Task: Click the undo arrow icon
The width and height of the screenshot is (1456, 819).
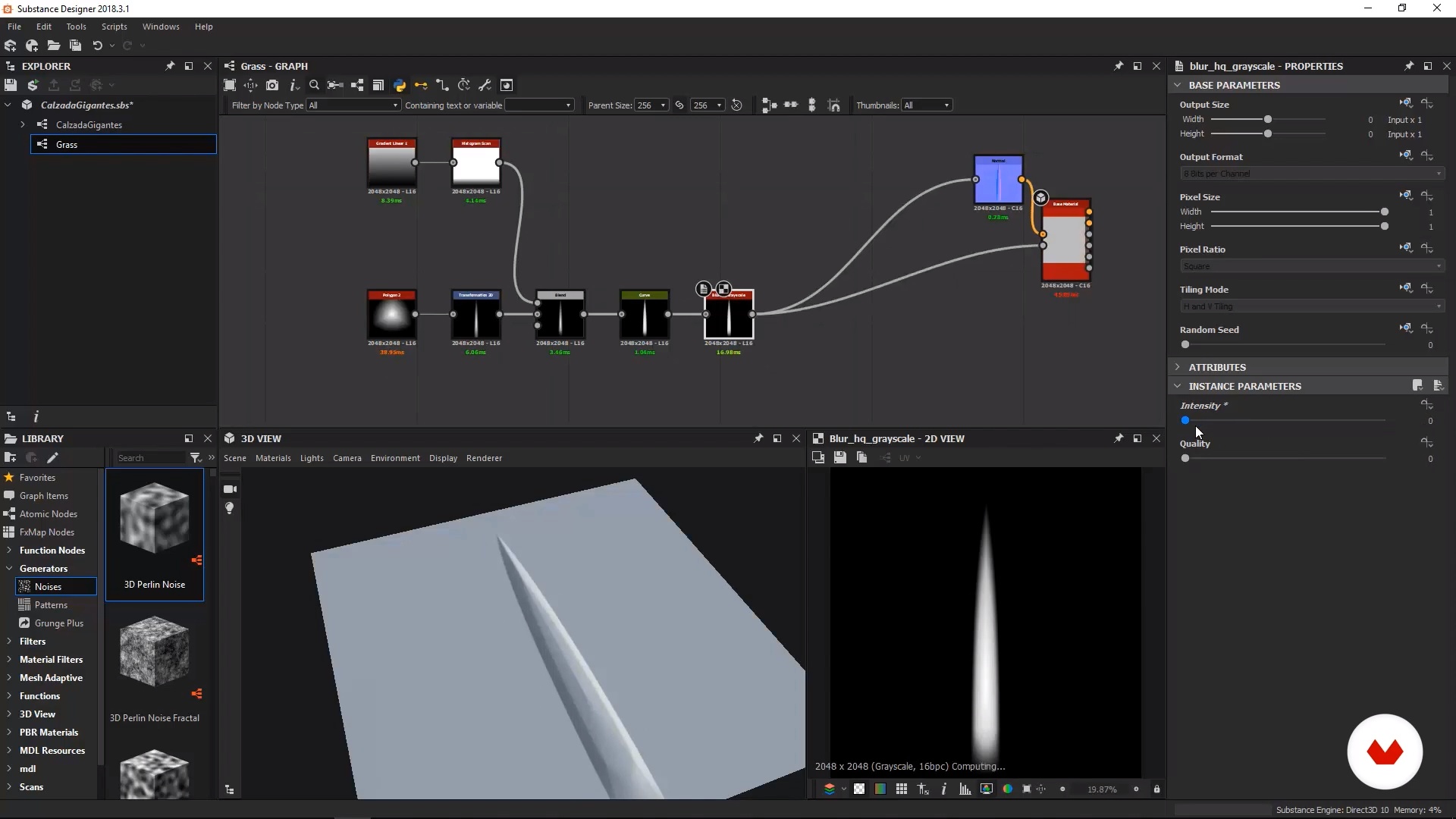Action: (97, 45)
